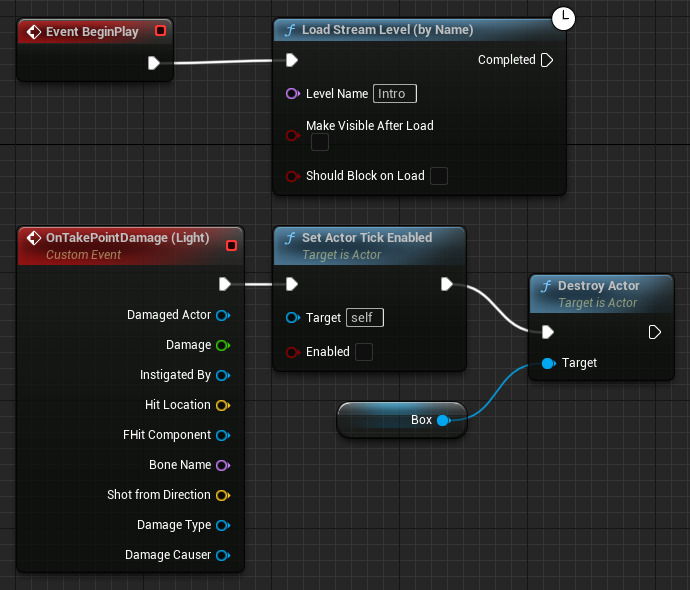Select the Box variable node
The width and height of the screenshot is (690, 590).
point(401,420)
